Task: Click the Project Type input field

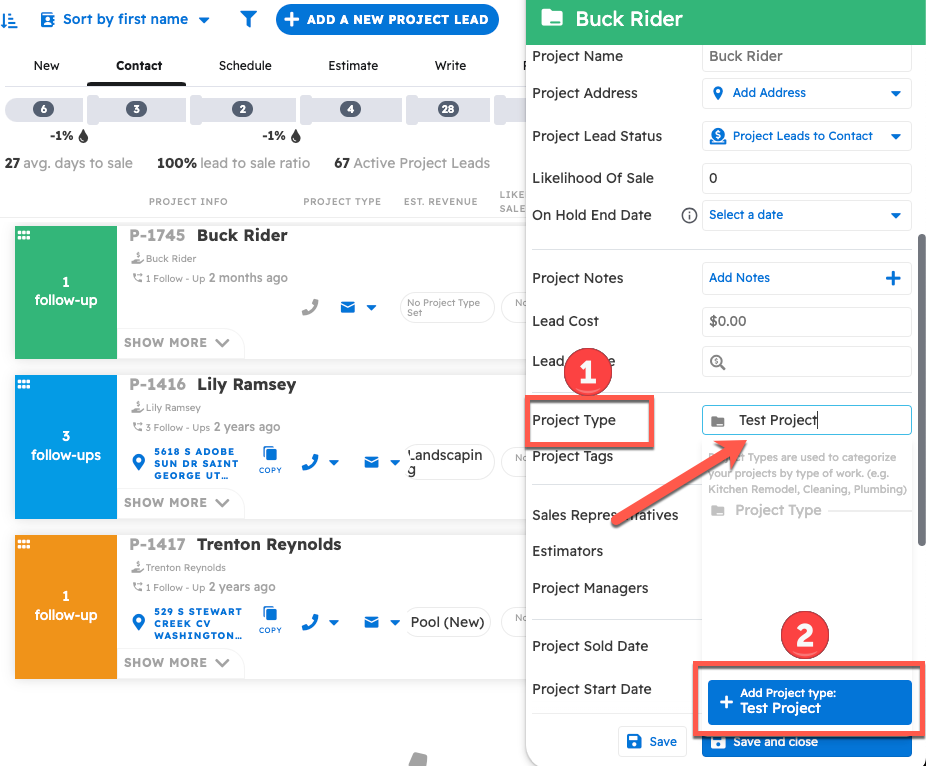Action: point(818,420)
